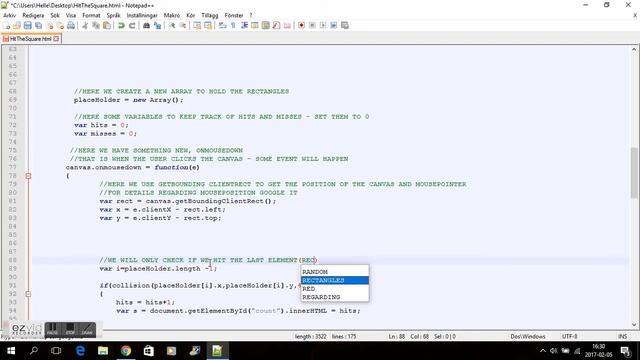Screen dimensions: 640x360
Task: Click the Replace toolbar icon
Action: tap(157, 25)
